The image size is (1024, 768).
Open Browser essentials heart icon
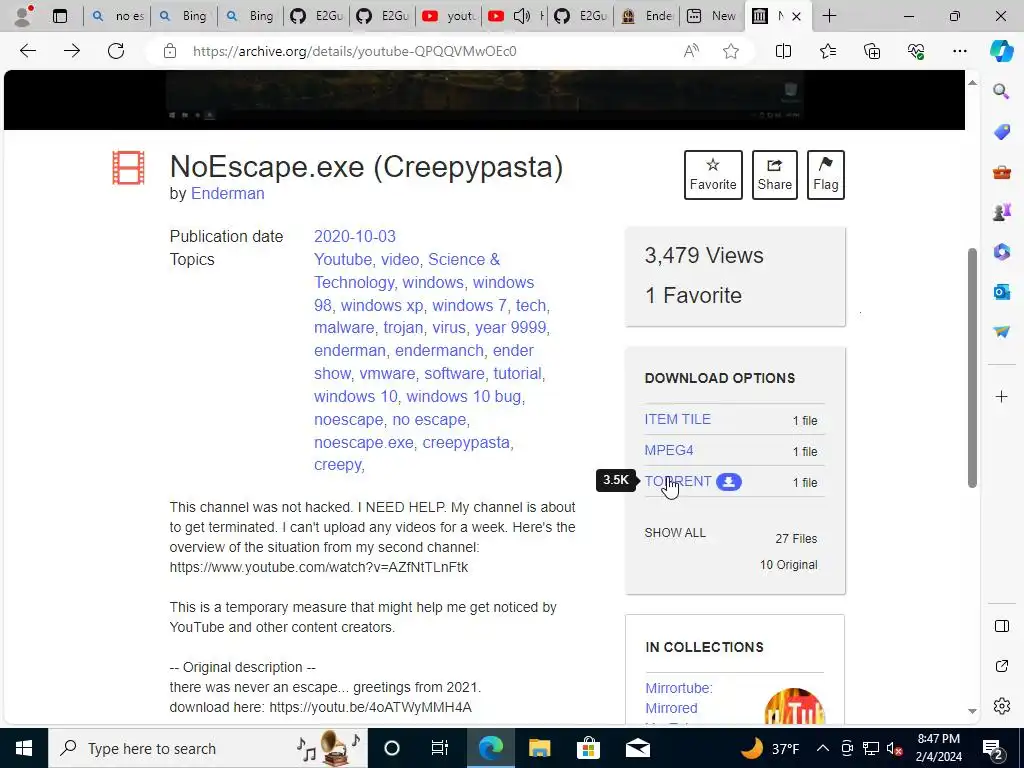point(916,51)
